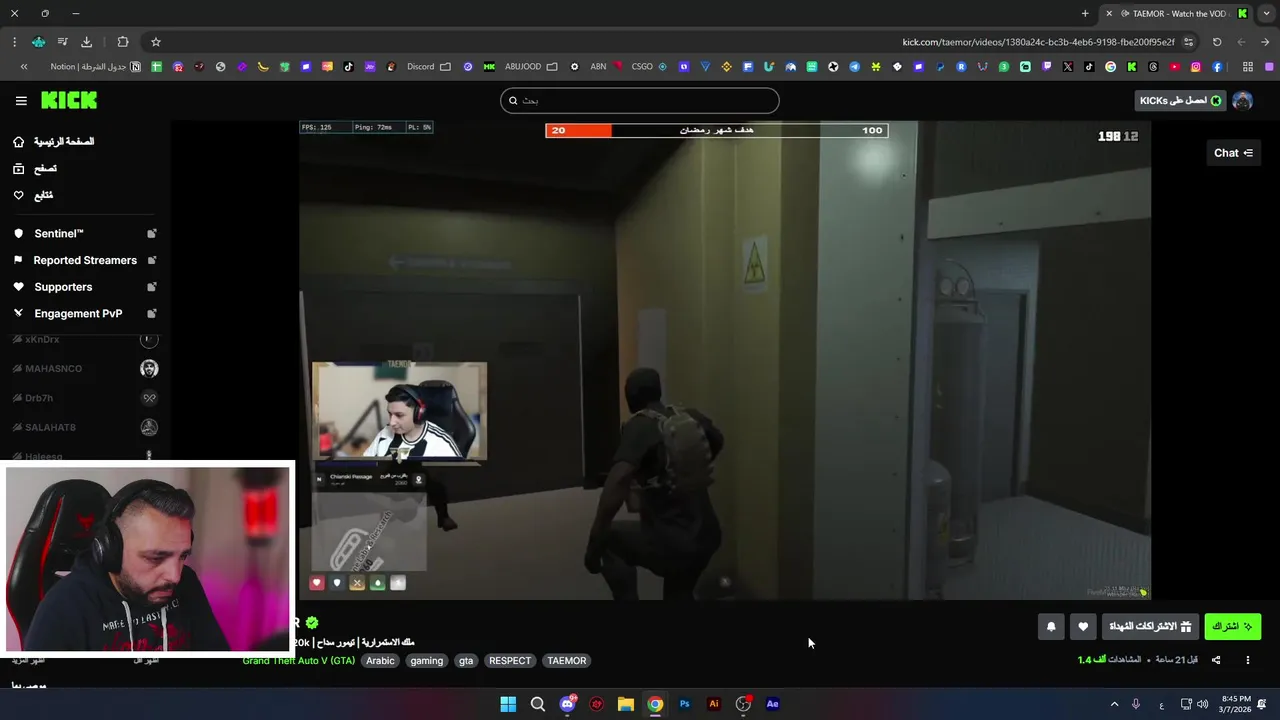Open the user profile avatar menu
Image resolution: width=1280 pixels, height=720 pixels.
(x=1242, y=100)
